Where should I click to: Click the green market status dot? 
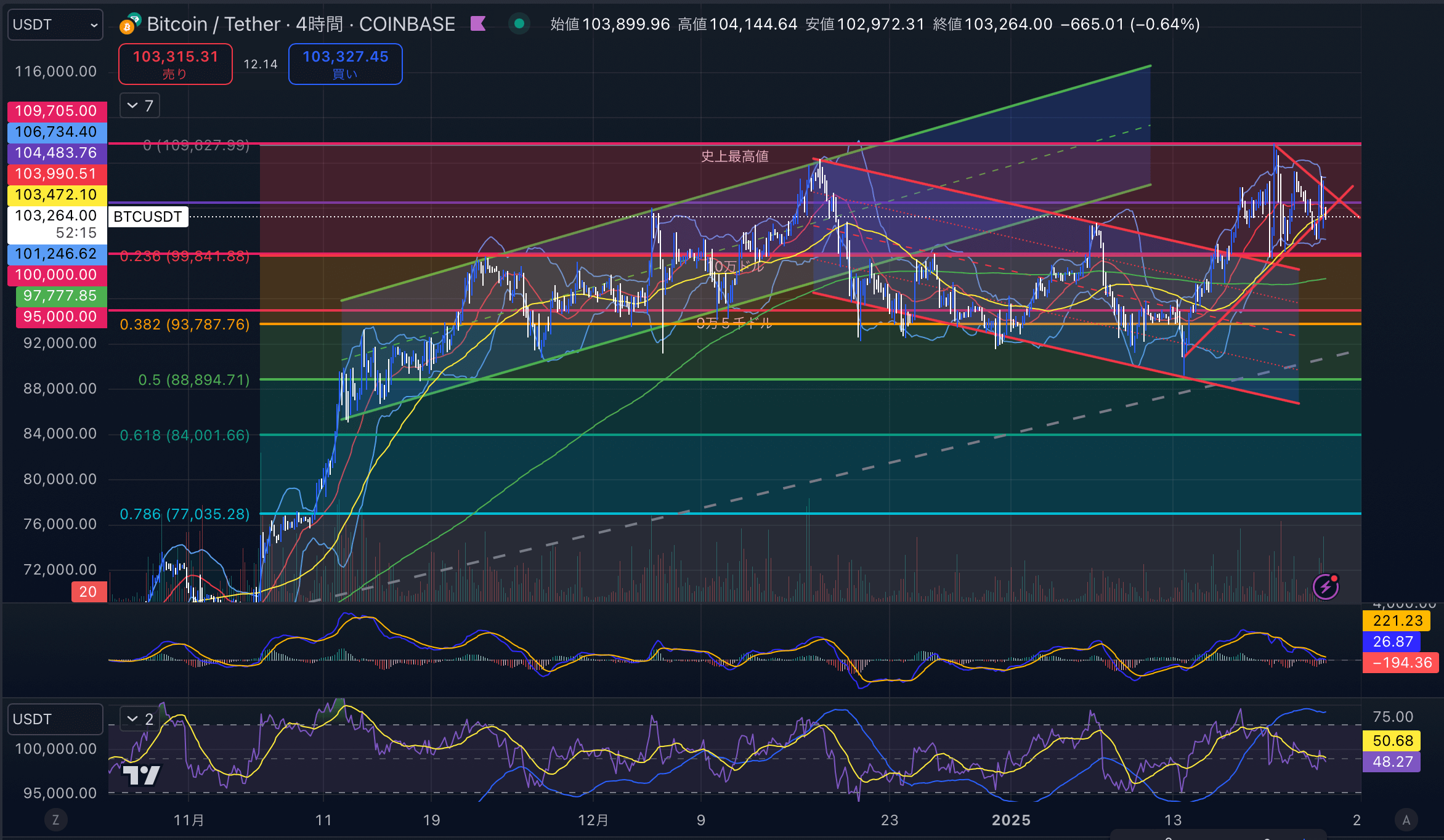point(519,24)
